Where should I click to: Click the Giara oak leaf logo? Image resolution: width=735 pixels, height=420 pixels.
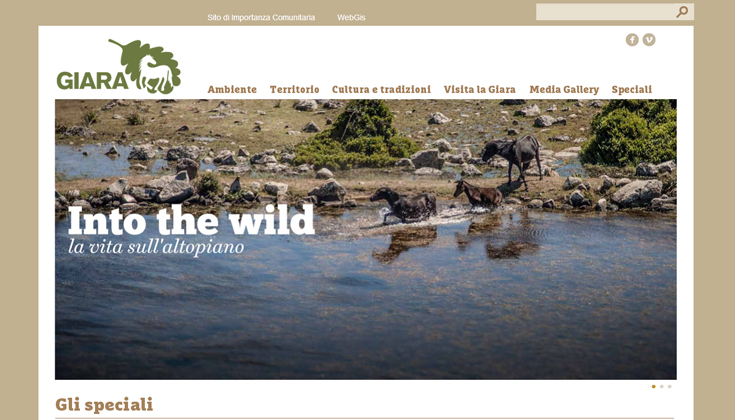pyautogui.click(x=119, y=66)
